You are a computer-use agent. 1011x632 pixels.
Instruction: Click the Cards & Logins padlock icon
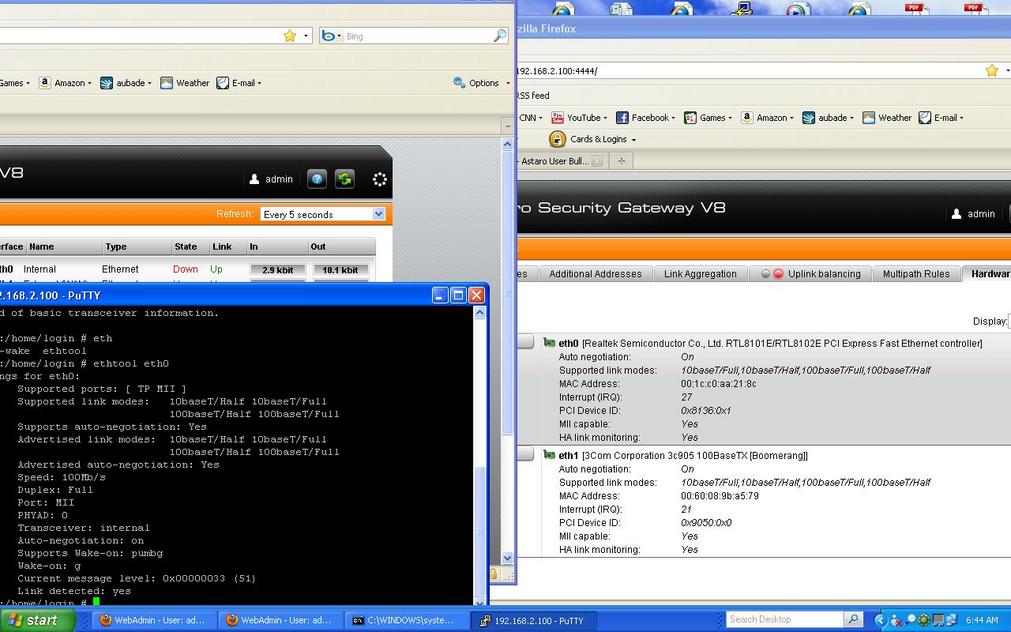pyautogui.click(x=558, y=139)
